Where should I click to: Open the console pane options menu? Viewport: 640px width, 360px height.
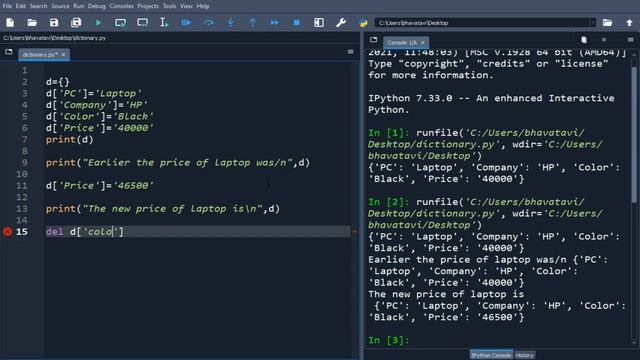coord(631,40)
